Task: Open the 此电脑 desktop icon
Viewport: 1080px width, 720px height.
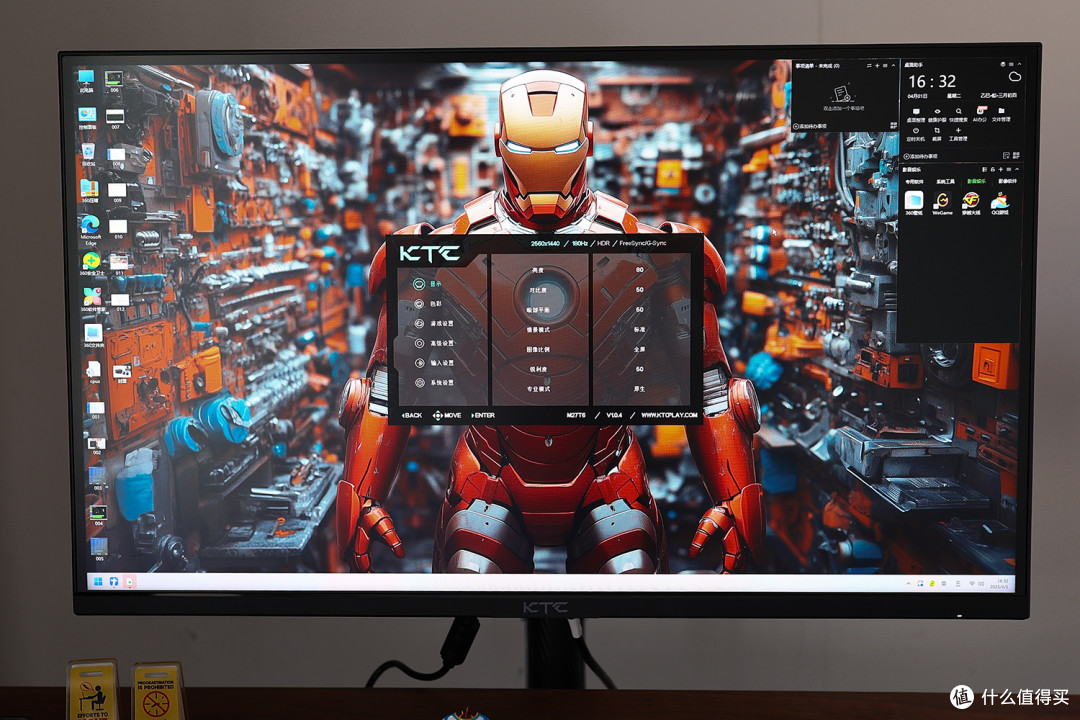Action: tap(86, 81)
